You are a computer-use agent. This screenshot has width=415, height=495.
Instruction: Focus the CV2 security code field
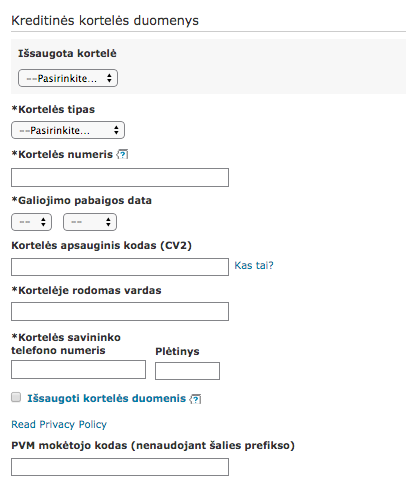[120, 267]
